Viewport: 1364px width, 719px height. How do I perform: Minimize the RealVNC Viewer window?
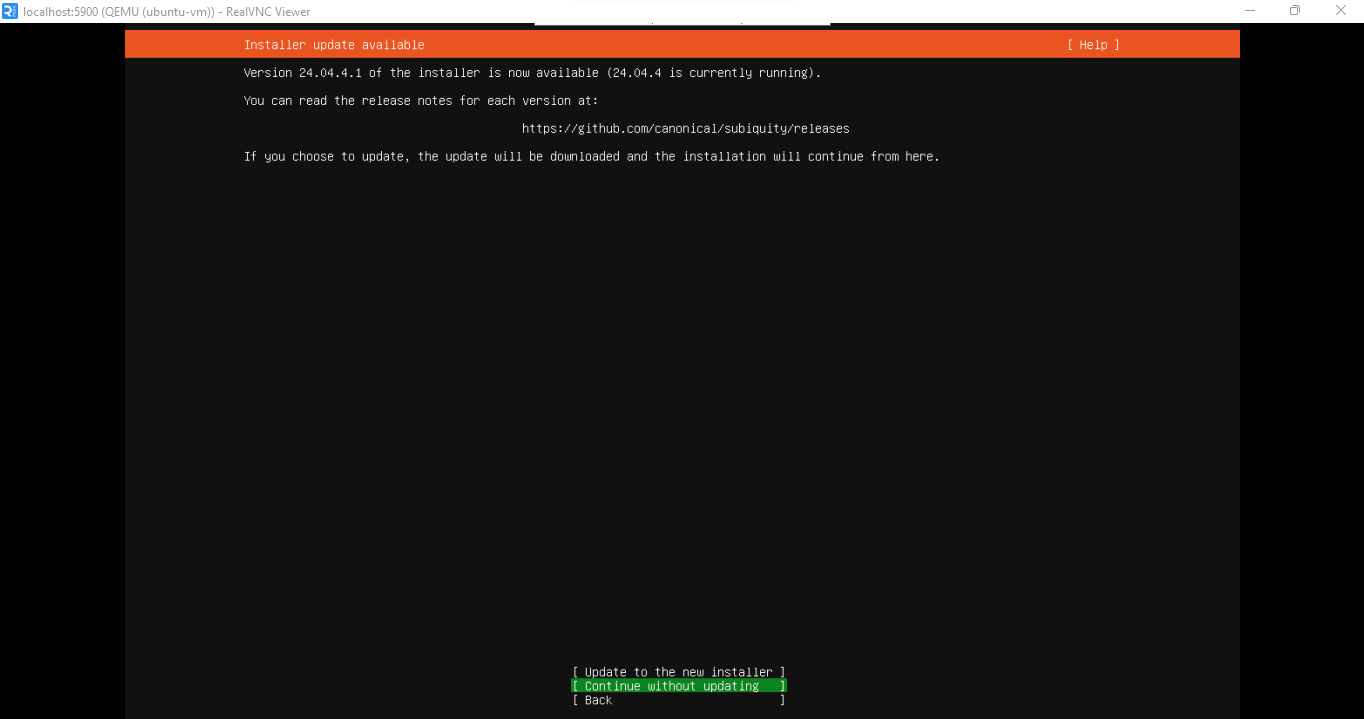pyautogui.click(x=1250, y=11)
